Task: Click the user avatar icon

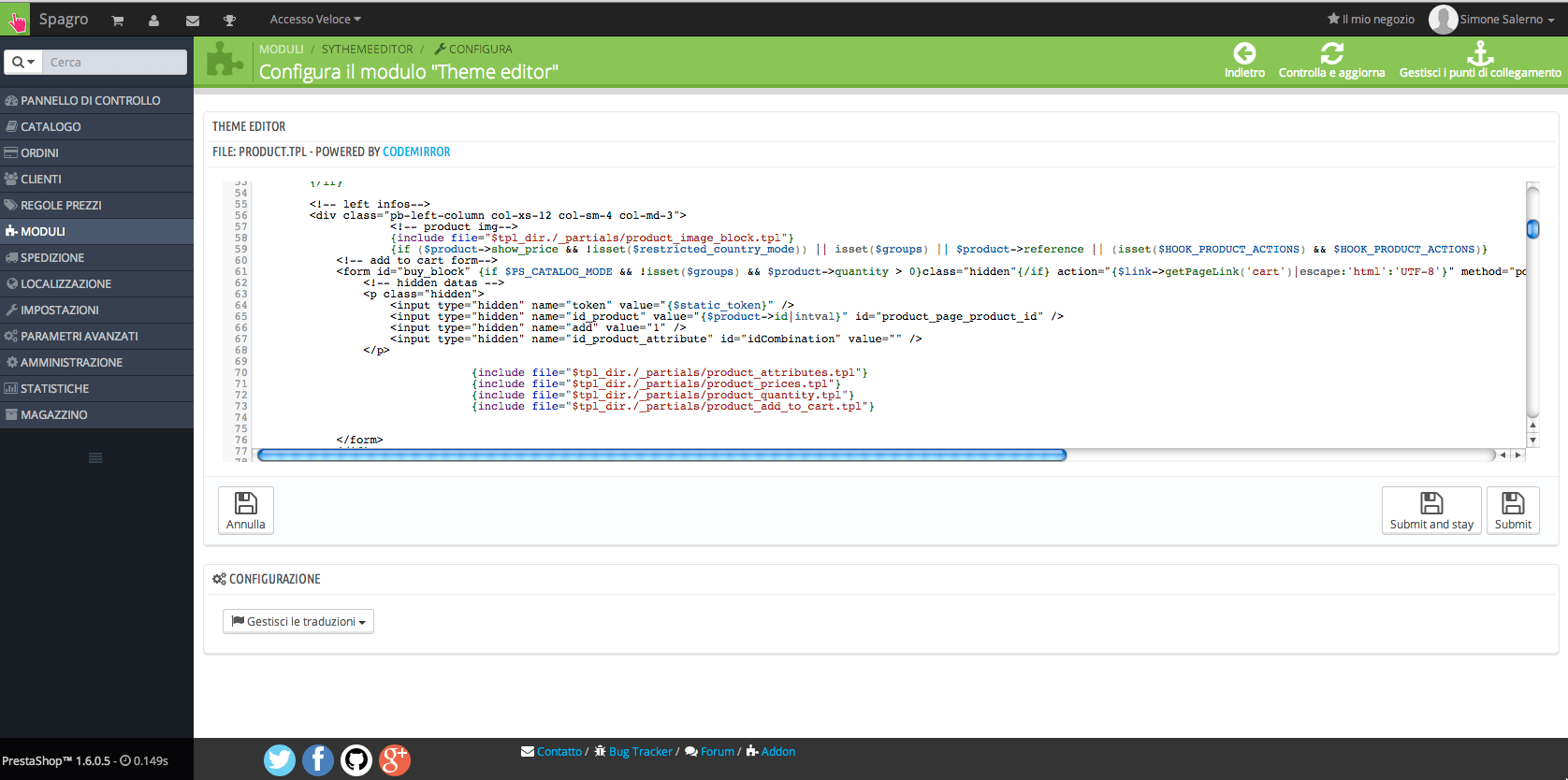Action: click(1443, 19)
